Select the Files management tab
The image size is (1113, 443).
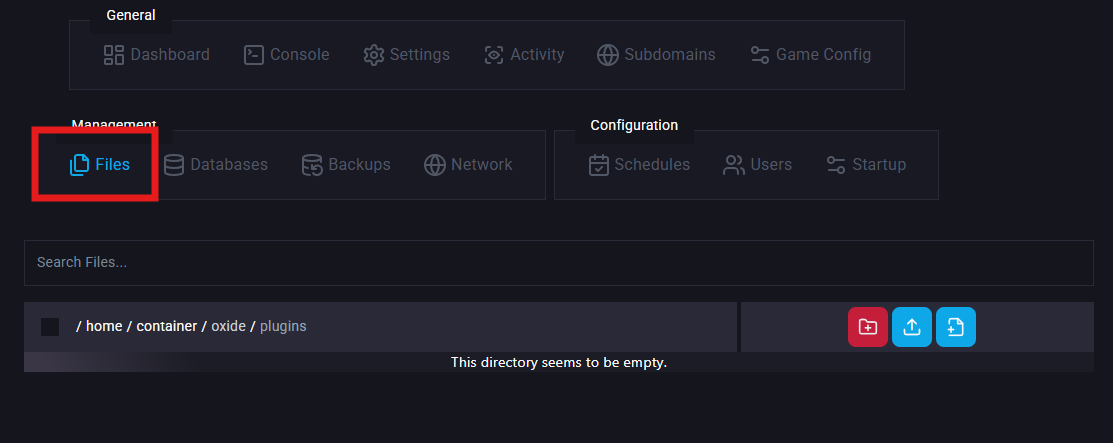100,165
